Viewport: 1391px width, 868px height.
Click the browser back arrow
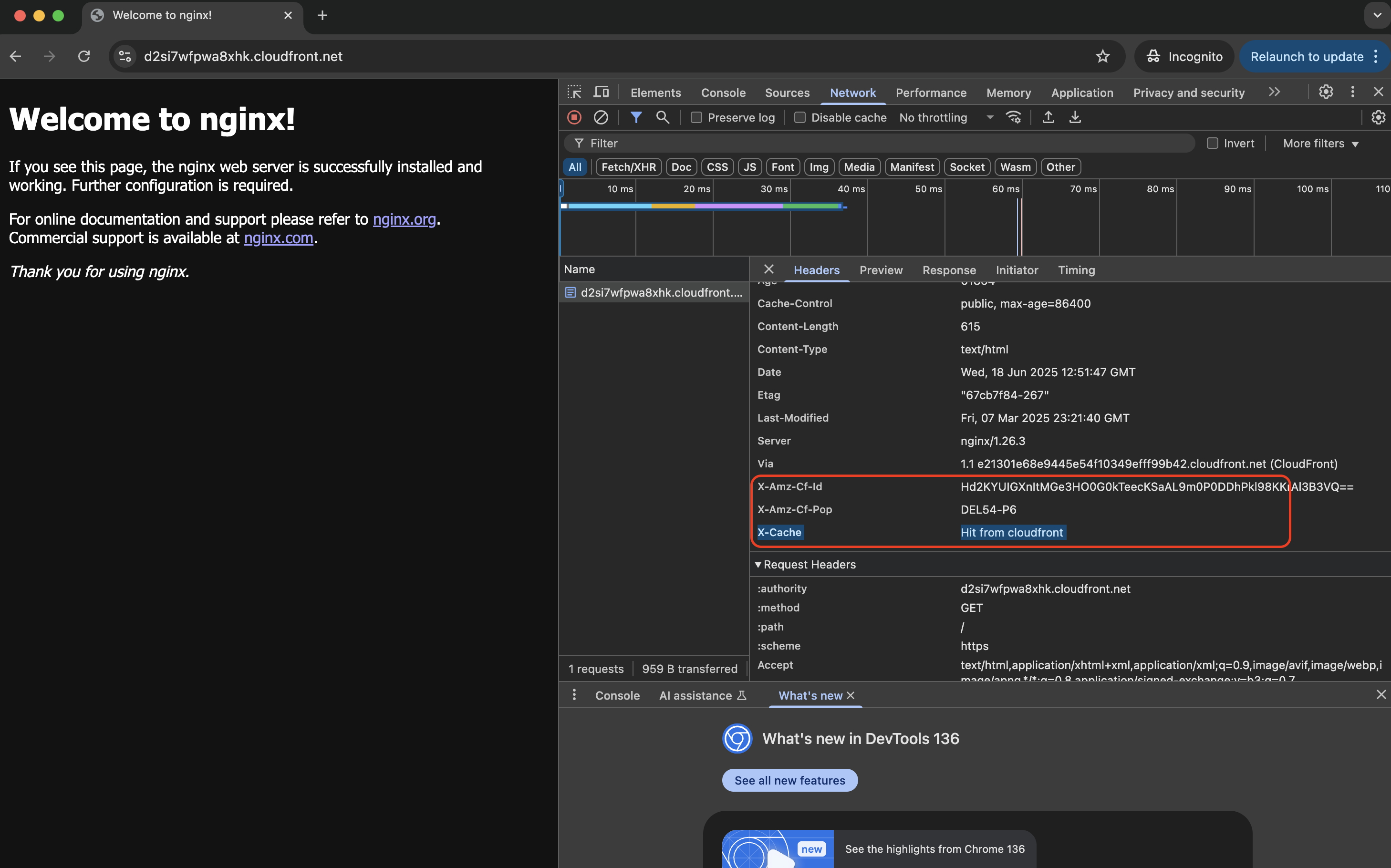[x=15, y=56]
